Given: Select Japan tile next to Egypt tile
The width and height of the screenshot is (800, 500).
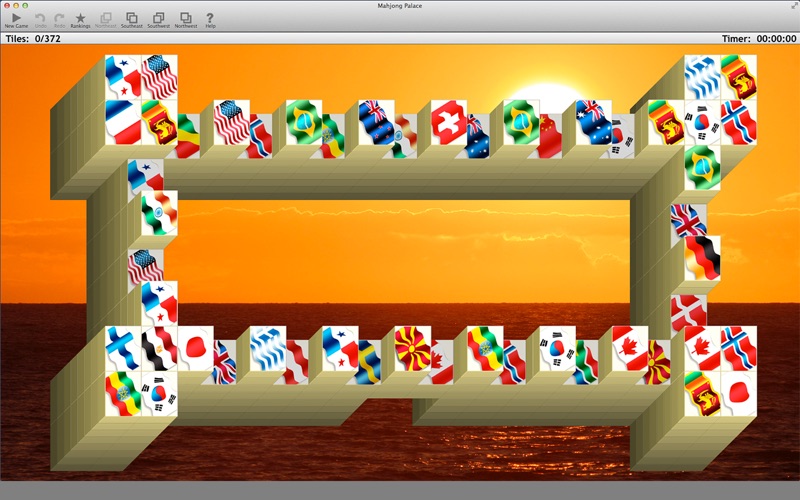Looking at the screenshot, I should pos(195,348).
